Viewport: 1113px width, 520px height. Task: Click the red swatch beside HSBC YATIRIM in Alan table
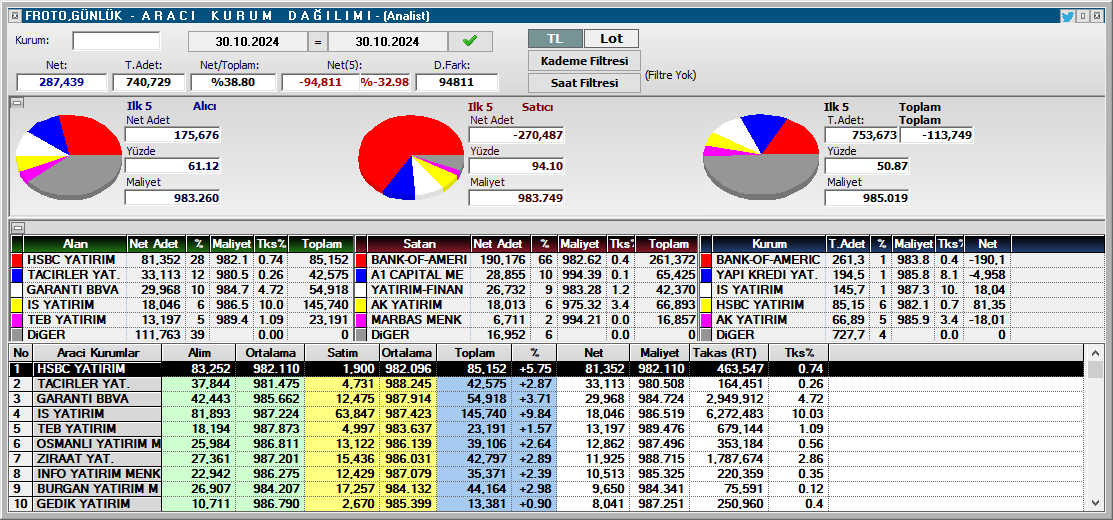tap(17, 260)
